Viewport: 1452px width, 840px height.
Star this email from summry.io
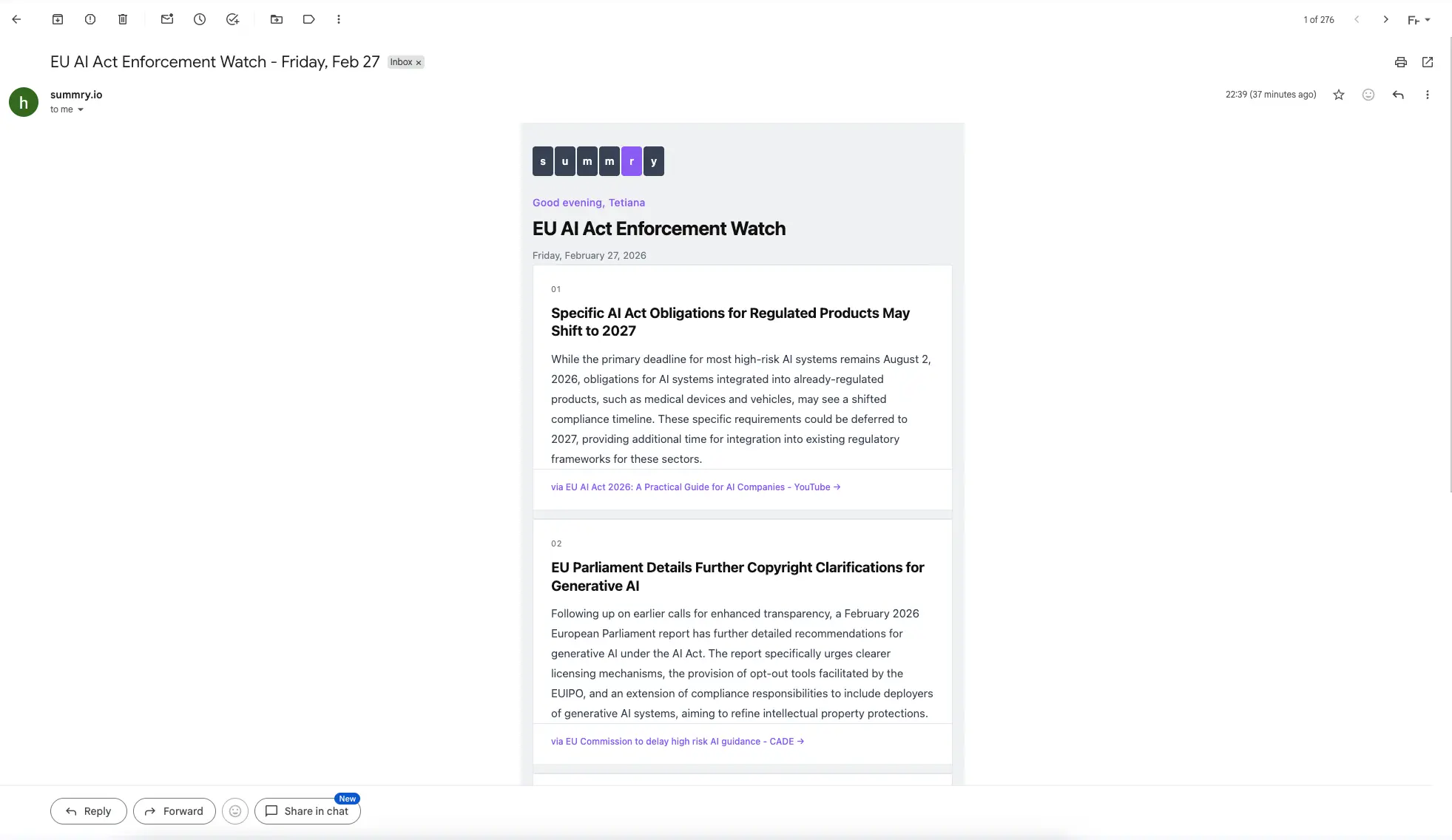click(1339, 95)
